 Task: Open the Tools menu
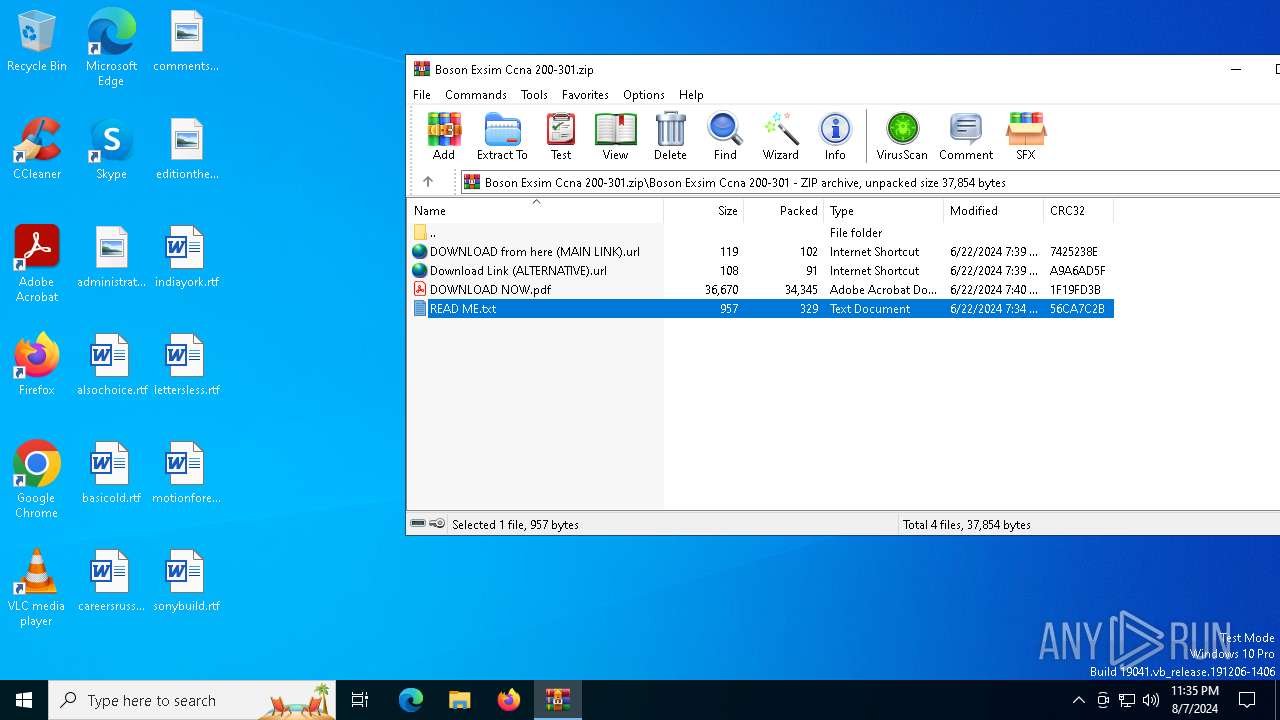pos(534,94)
